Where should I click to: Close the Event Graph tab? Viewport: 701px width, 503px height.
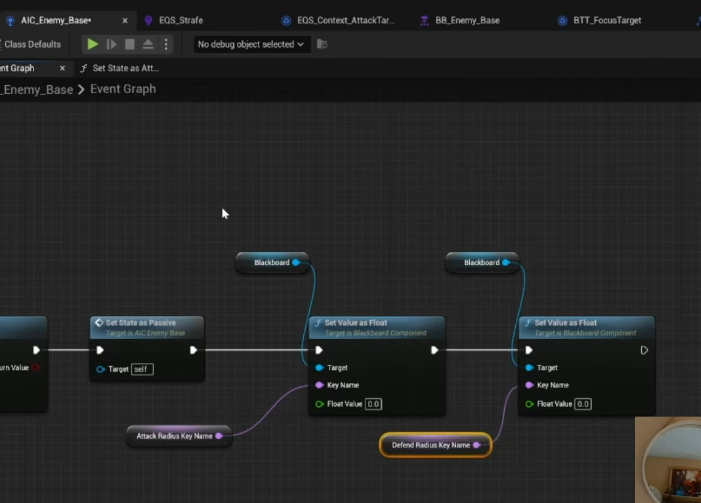coord(62,68)
